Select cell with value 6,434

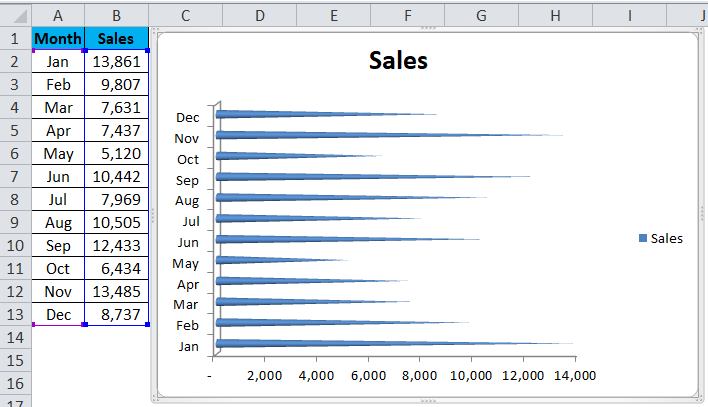pos(116,269)
